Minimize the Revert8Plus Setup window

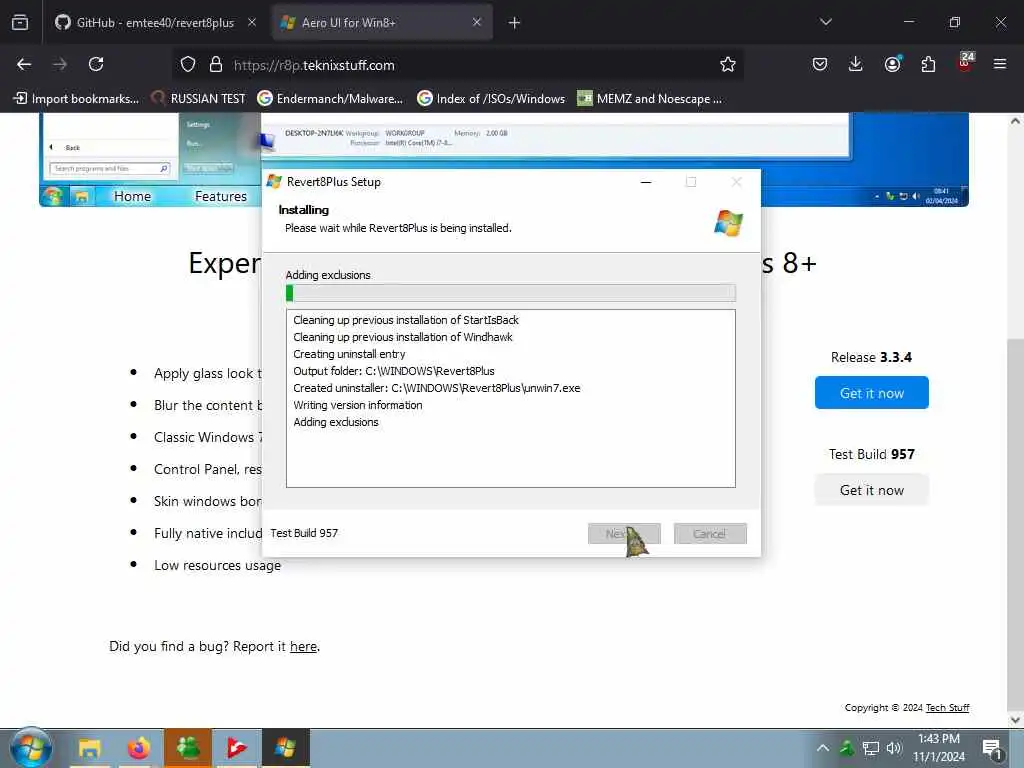coord(646,182)
